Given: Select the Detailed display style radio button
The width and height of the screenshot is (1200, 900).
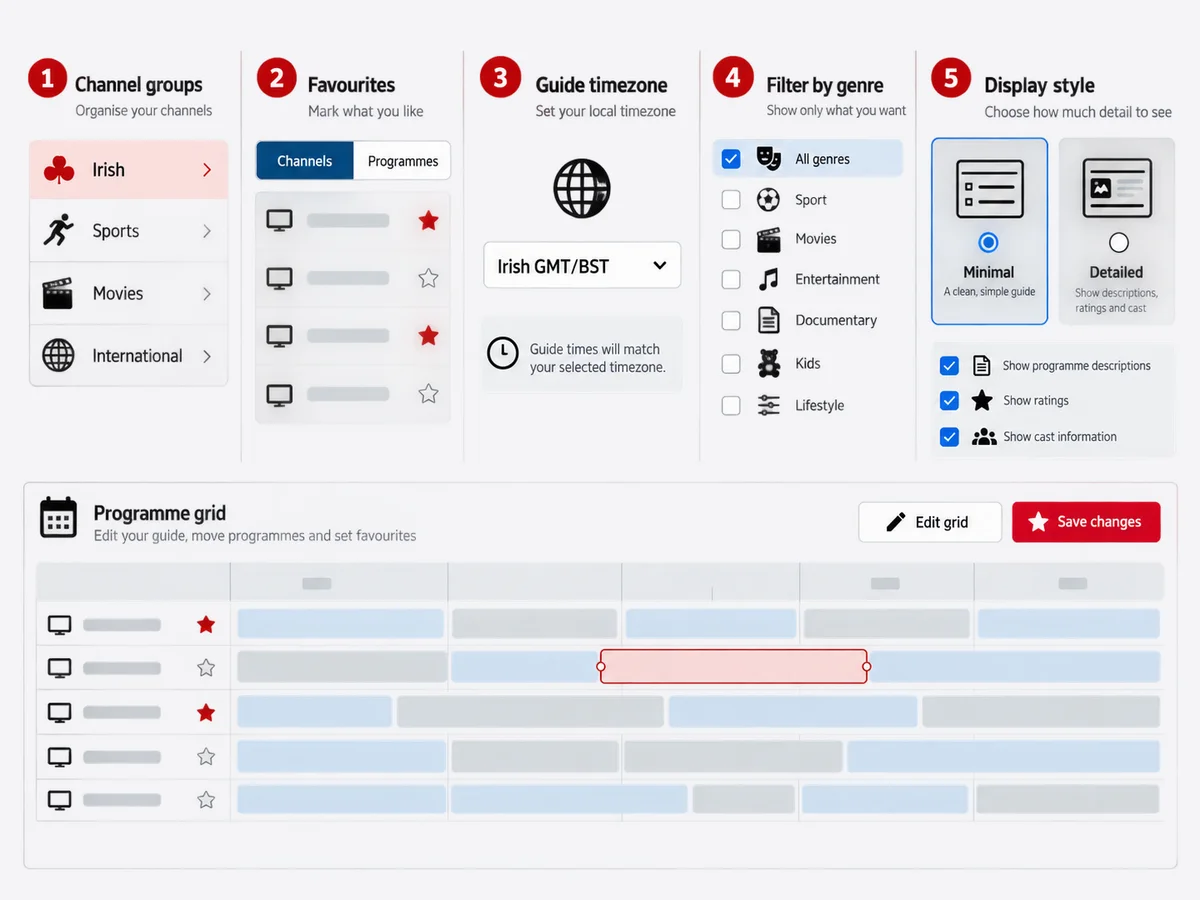Looking at the screenshot, I should [x=1119, y=242].
